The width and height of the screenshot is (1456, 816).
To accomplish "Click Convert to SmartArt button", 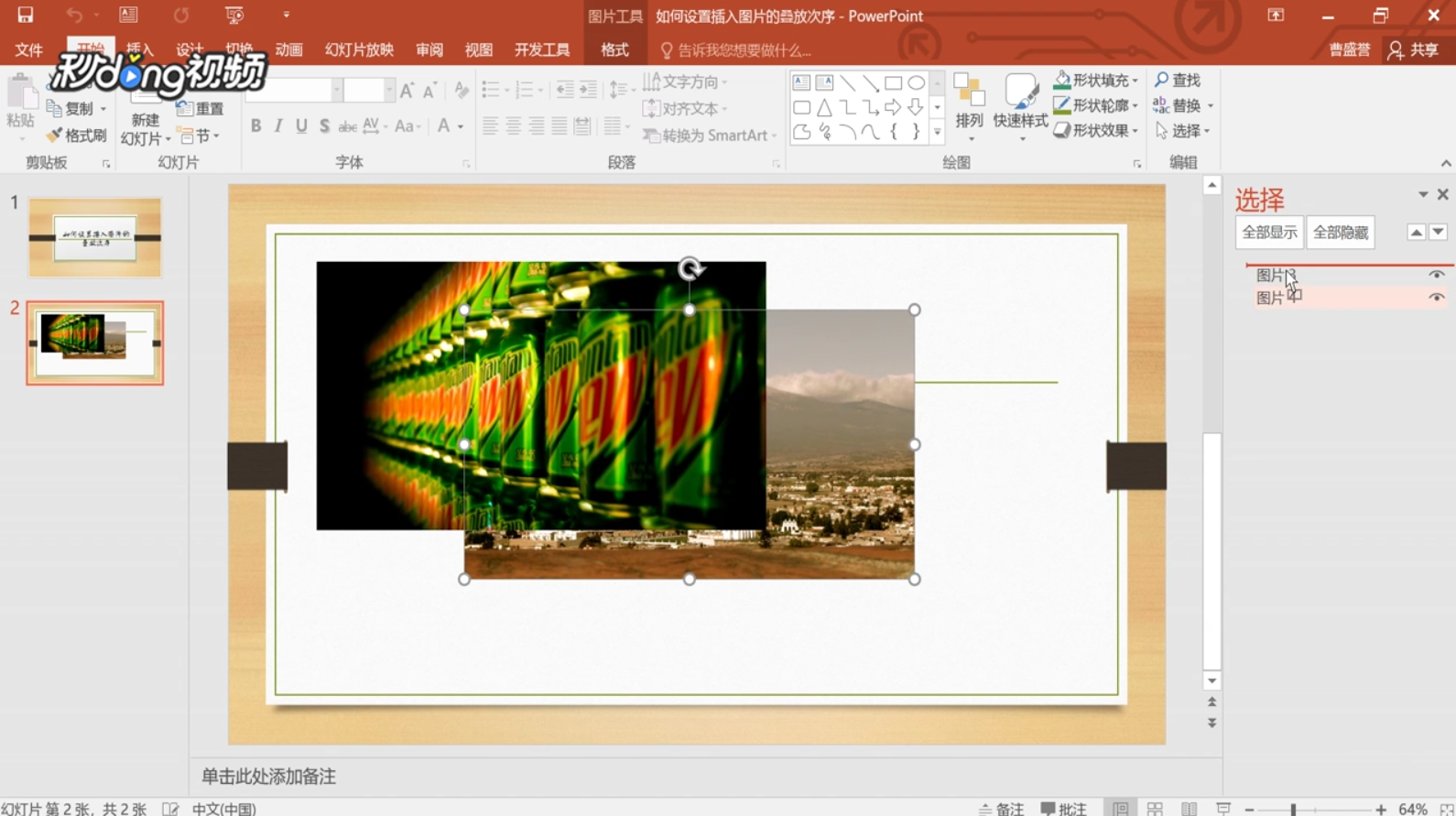I will (710, 136).
